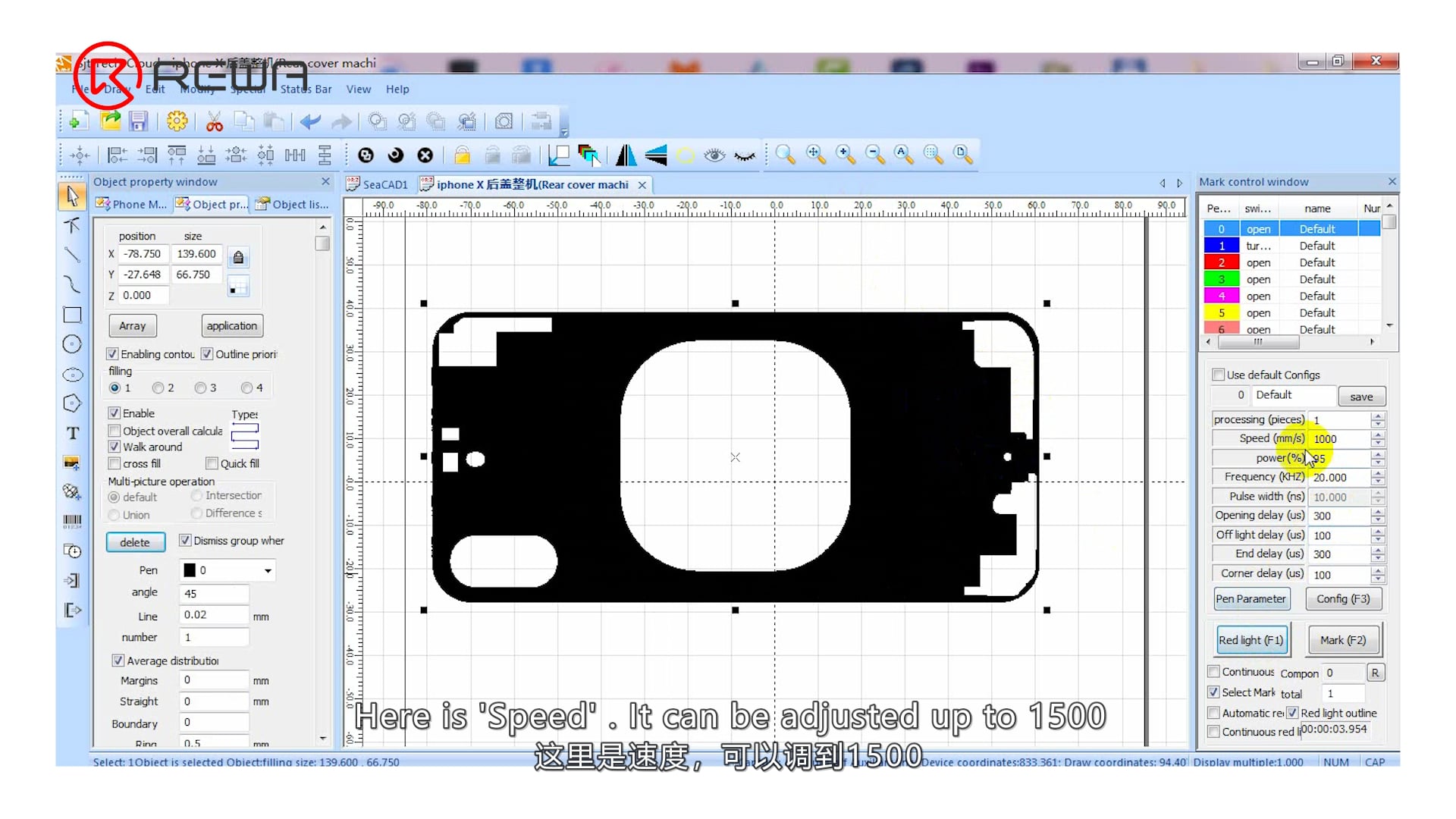1456x819 pixels.
Task: Cut selection with the scissors icon
Action: point(214,121)
